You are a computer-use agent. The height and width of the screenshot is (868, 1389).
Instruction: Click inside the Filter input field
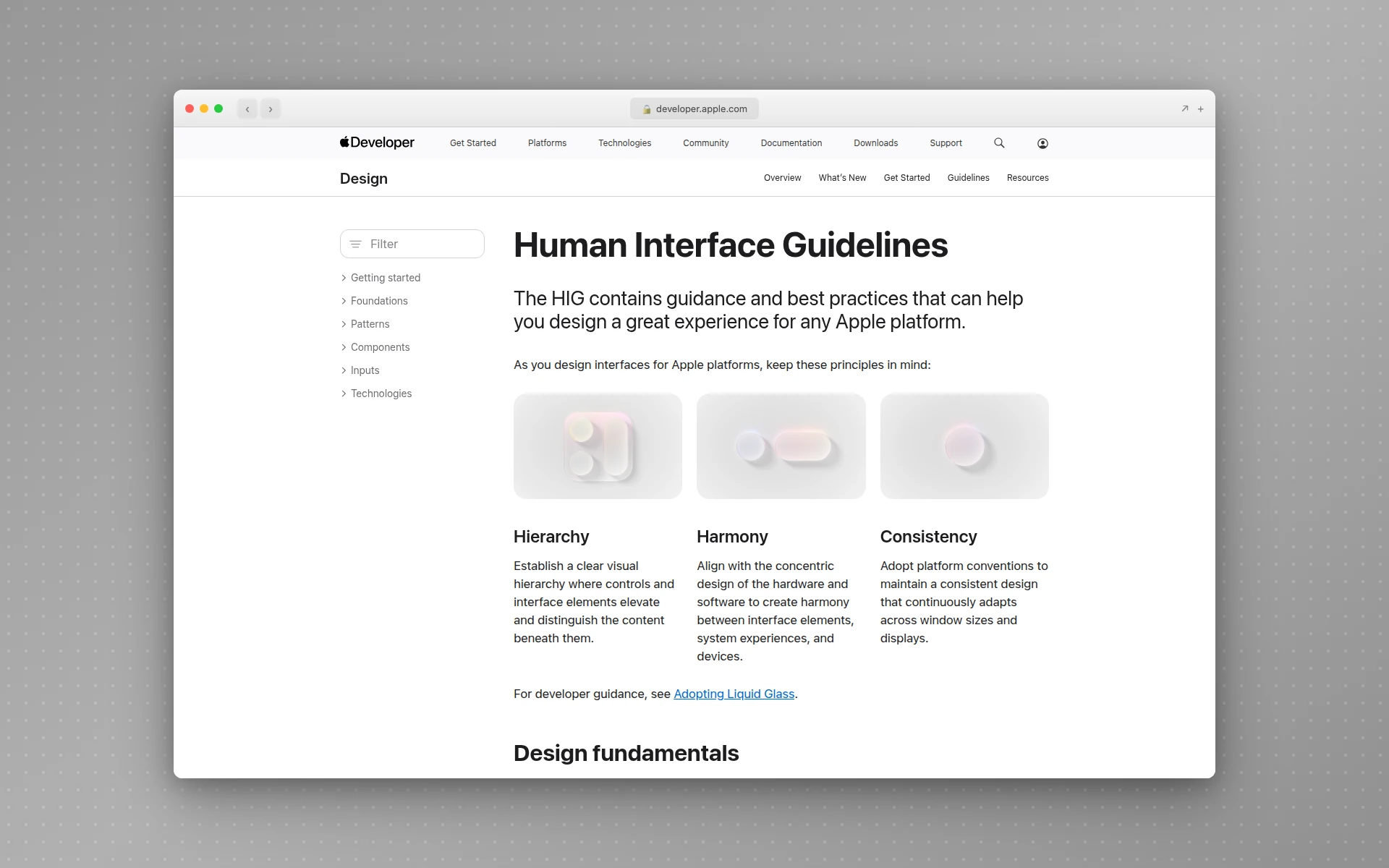(x=412, y=244)
